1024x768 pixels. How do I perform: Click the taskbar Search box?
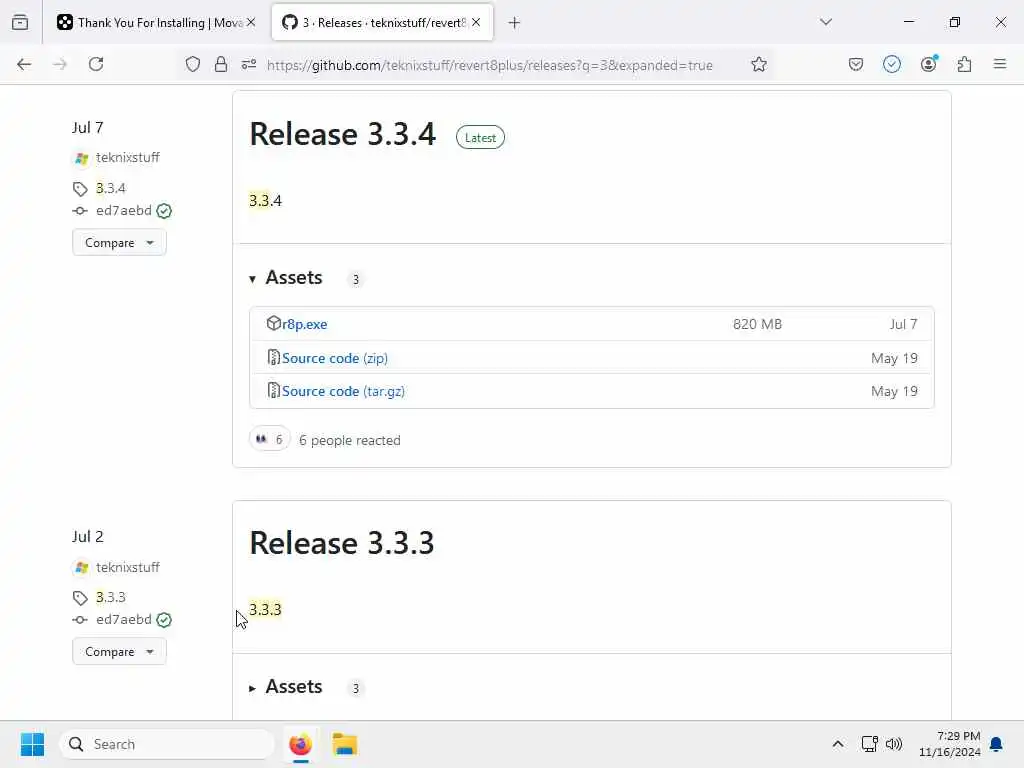pyautogui.click(x=167, y=744)
